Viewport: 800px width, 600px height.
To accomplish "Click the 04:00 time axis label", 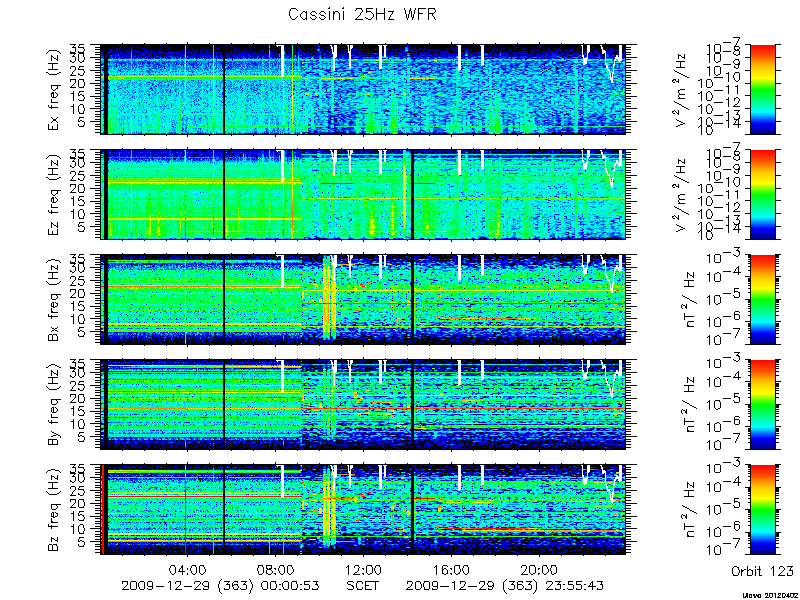I will tap(188, 569).
